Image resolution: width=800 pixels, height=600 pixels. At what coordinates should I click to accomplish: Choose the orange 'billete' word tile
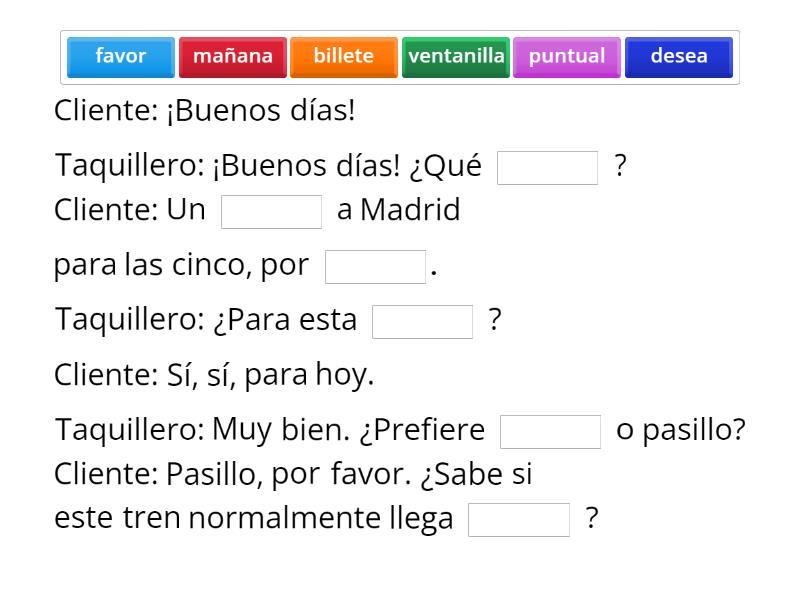pyautogui.click(x=344, y=57)
